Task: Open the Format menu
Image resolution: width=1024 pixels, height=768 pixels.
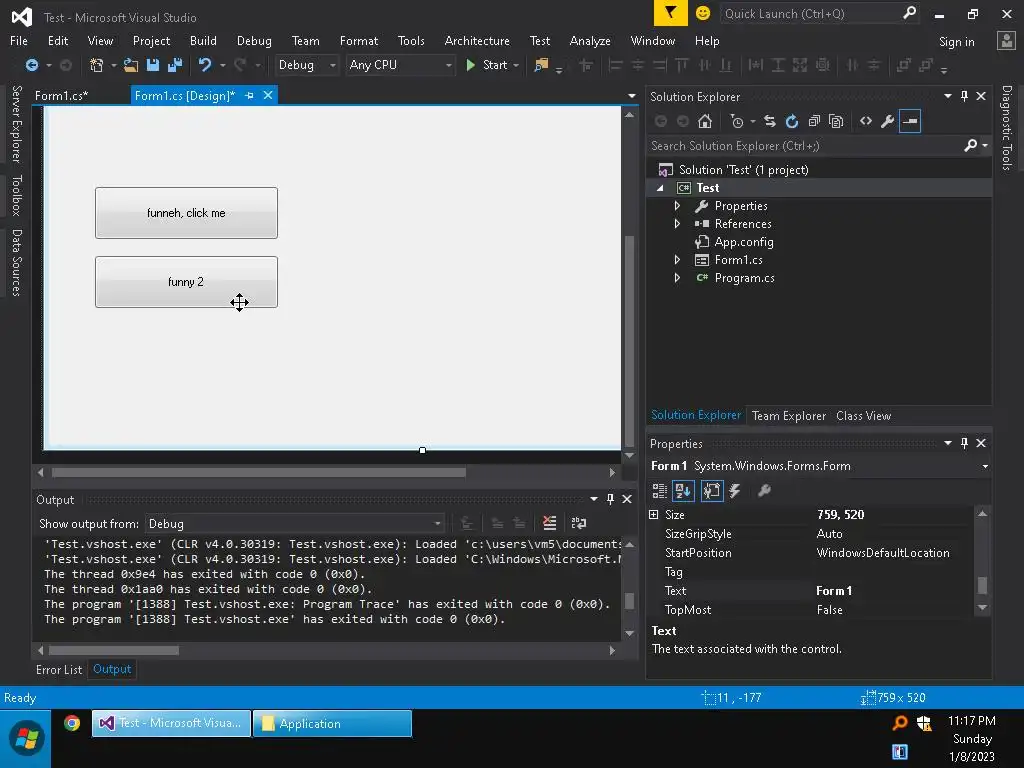Action: (x=359, y=40)
